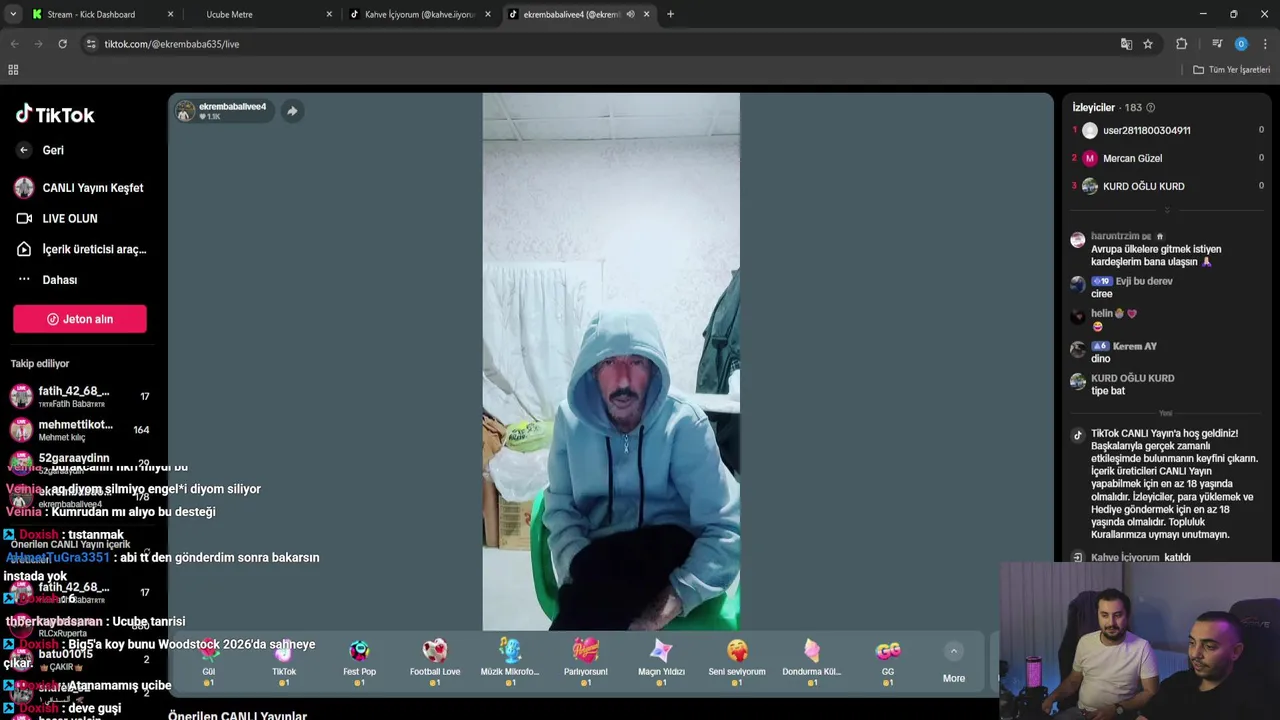
Task: Open browser extensions puzzle icon
Action: pyautogui.click(x=1182, y=44)
